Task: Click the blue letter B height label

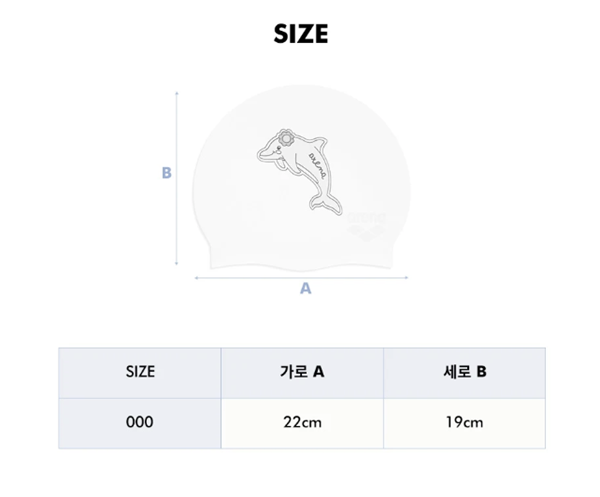Action: (x=167, y=172)
